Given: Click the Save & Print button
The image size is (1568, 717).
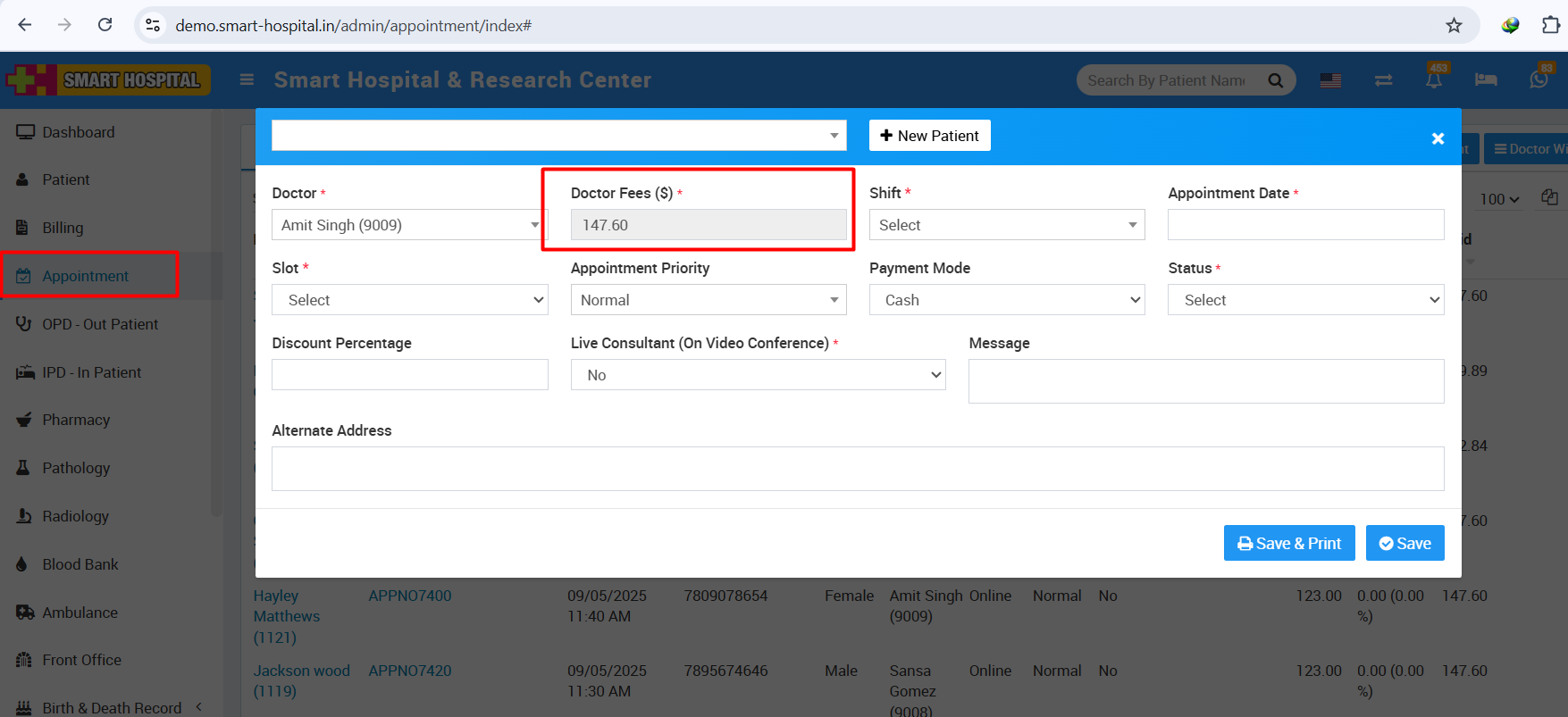Looking at the screenshot, I should tap(1289, 543).
